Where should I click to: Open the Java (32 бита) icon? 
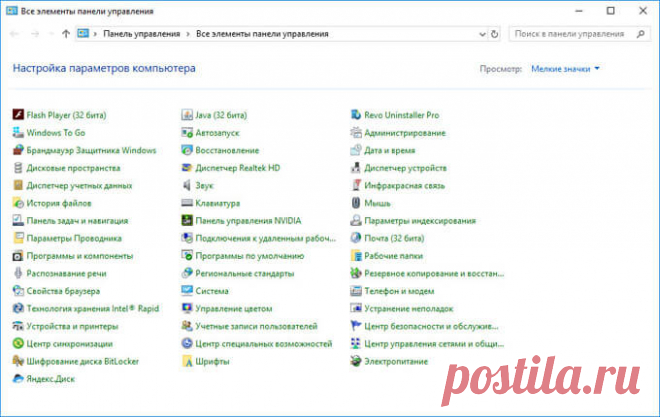[x=187, y=115]
